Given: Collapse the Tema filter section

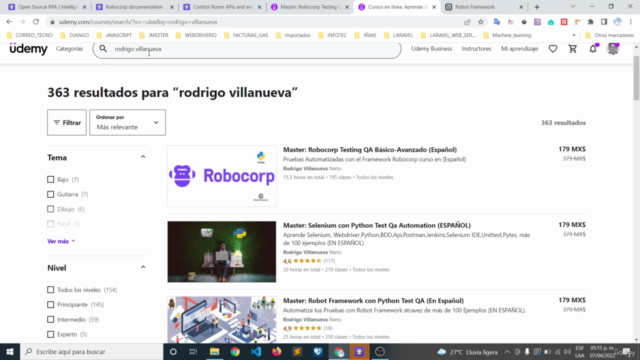Looking at the screenshot, I should click(143, 157).
